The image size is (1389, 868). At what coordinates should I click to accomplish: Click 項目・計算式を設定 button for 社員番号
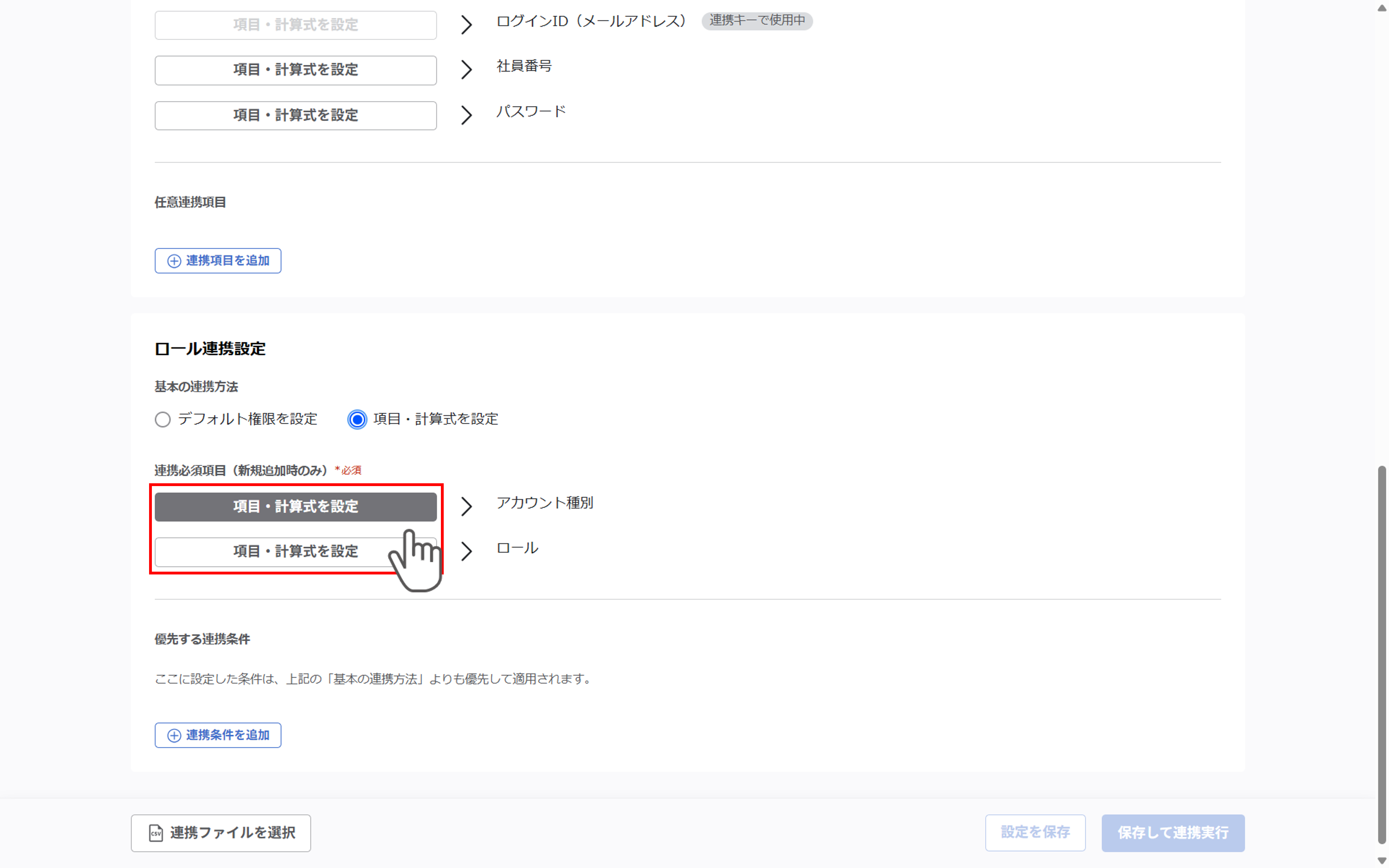coord(296,70)
